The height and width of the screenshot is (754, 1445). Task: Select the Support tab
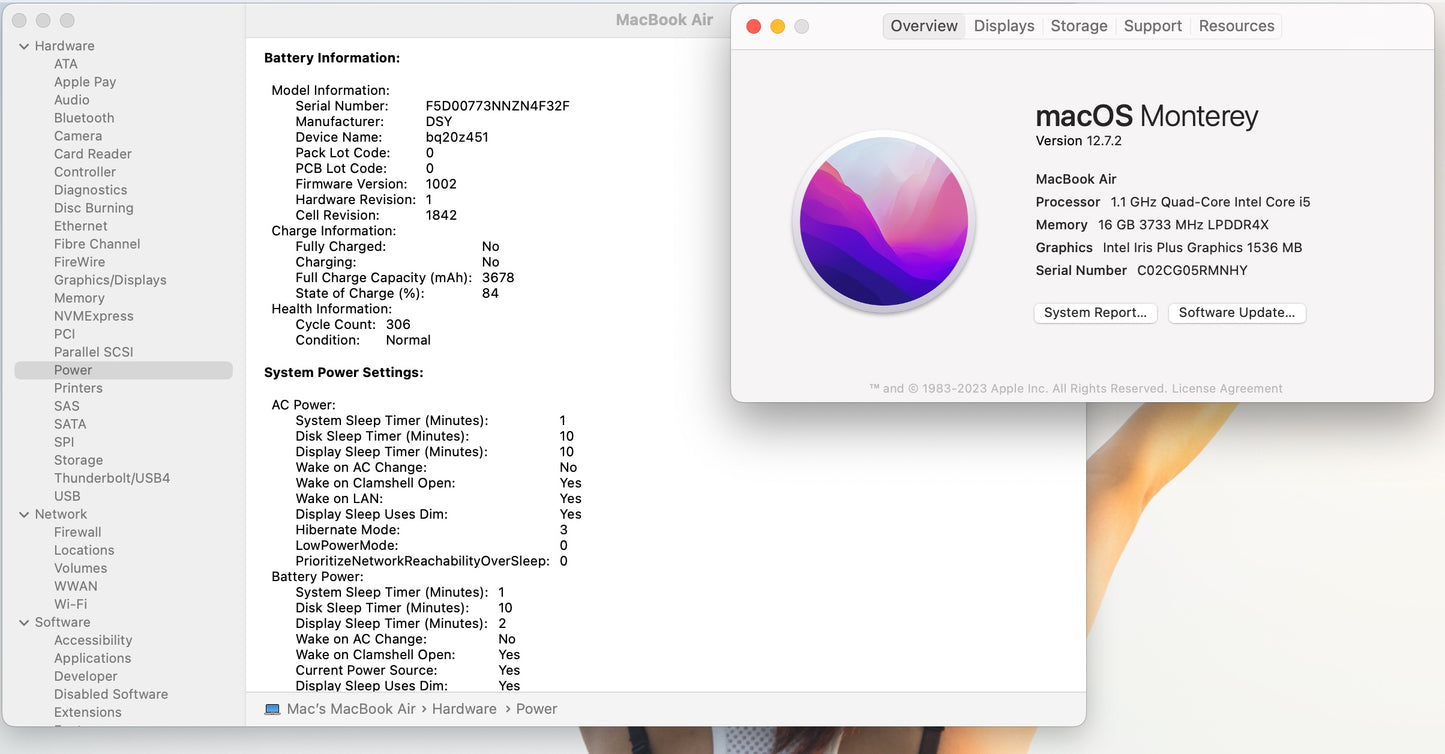[x=1152, y=26]
